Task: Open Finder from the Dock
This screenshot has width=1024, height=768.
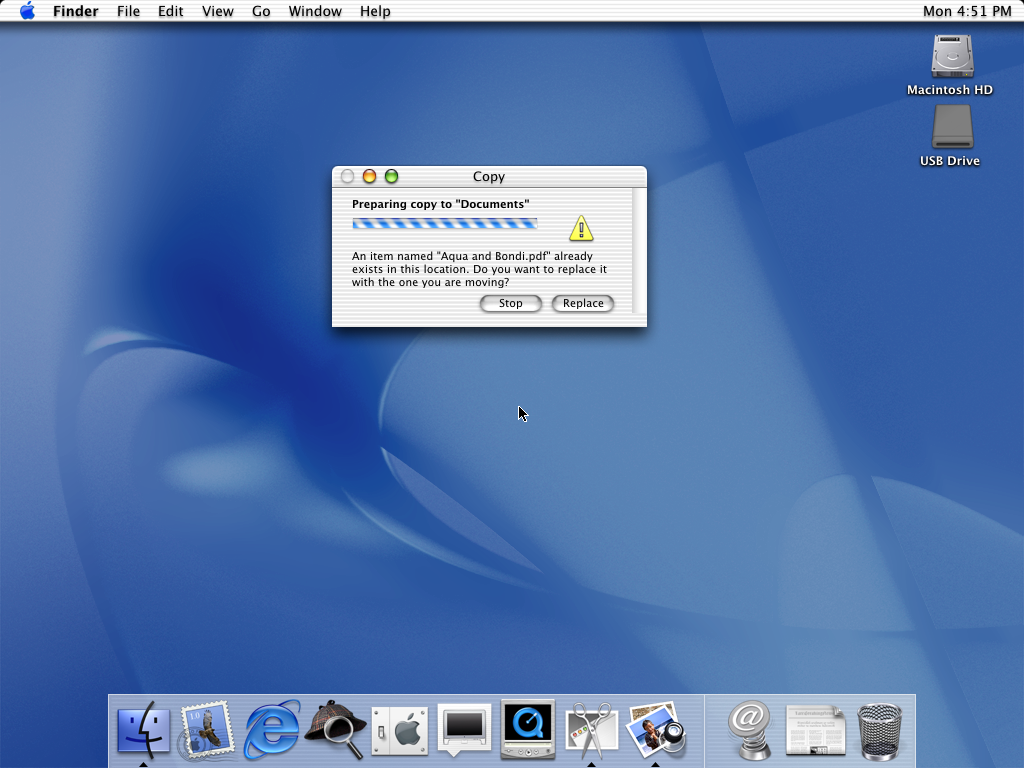Action: 144,730
